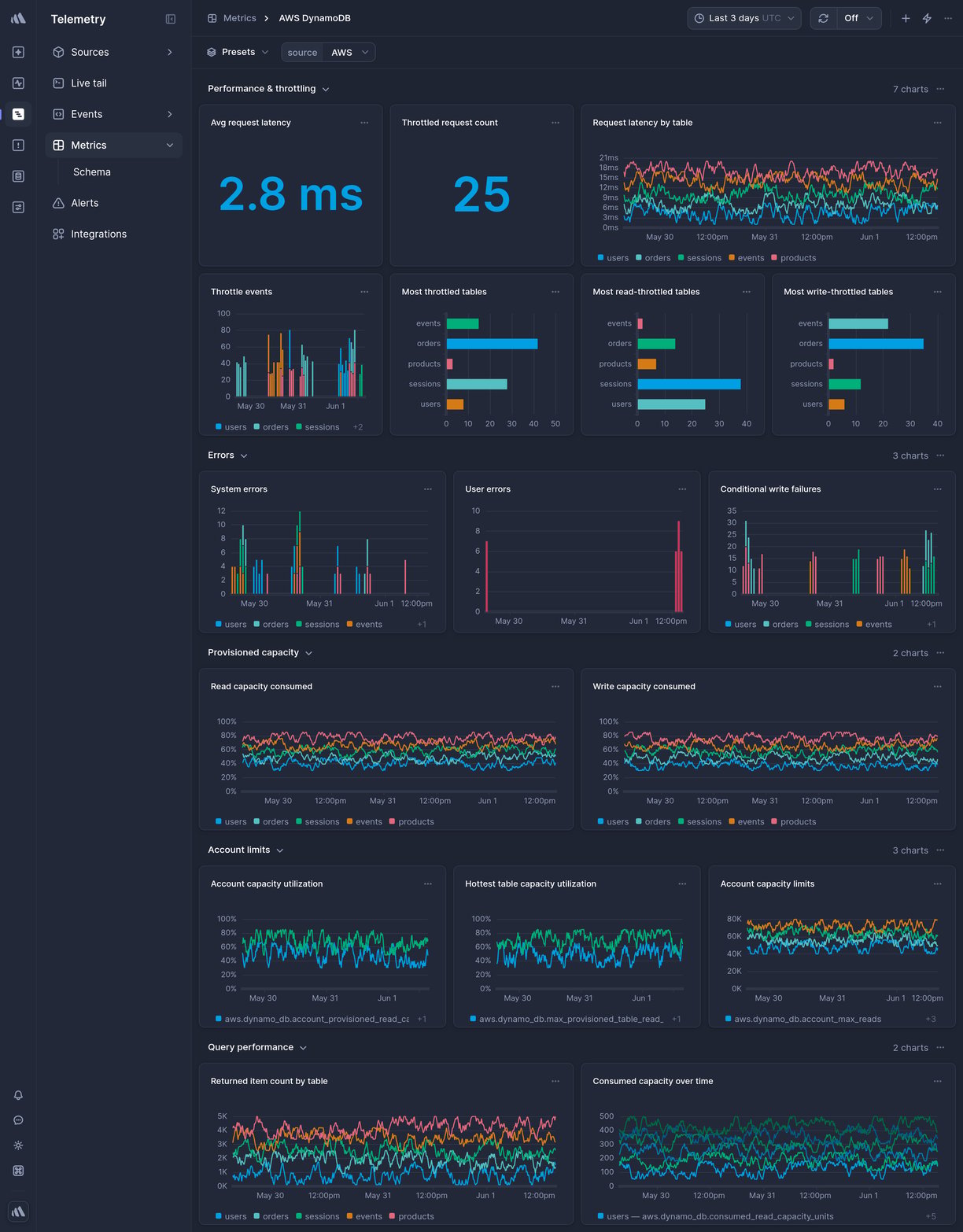Image resolution: width=963 pixels, height=1232 pixels.
Task: Open Throttled request count chart menu
Action: 555,123
